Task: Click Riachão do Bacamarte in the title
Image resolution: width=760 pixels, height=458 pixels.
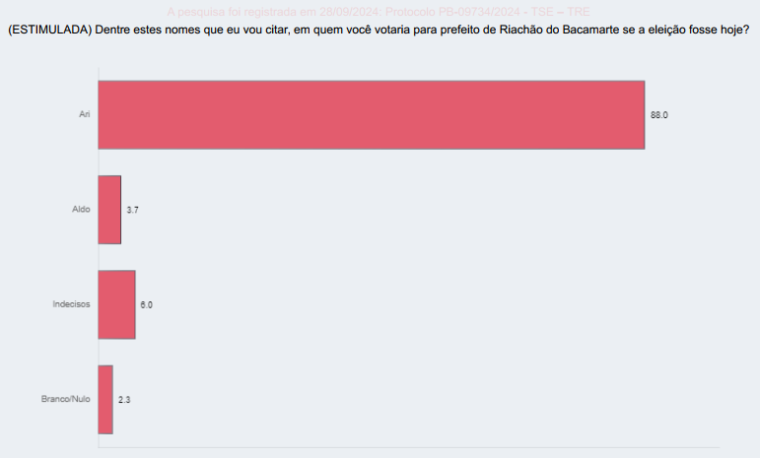Action: [x=559, y=30]
